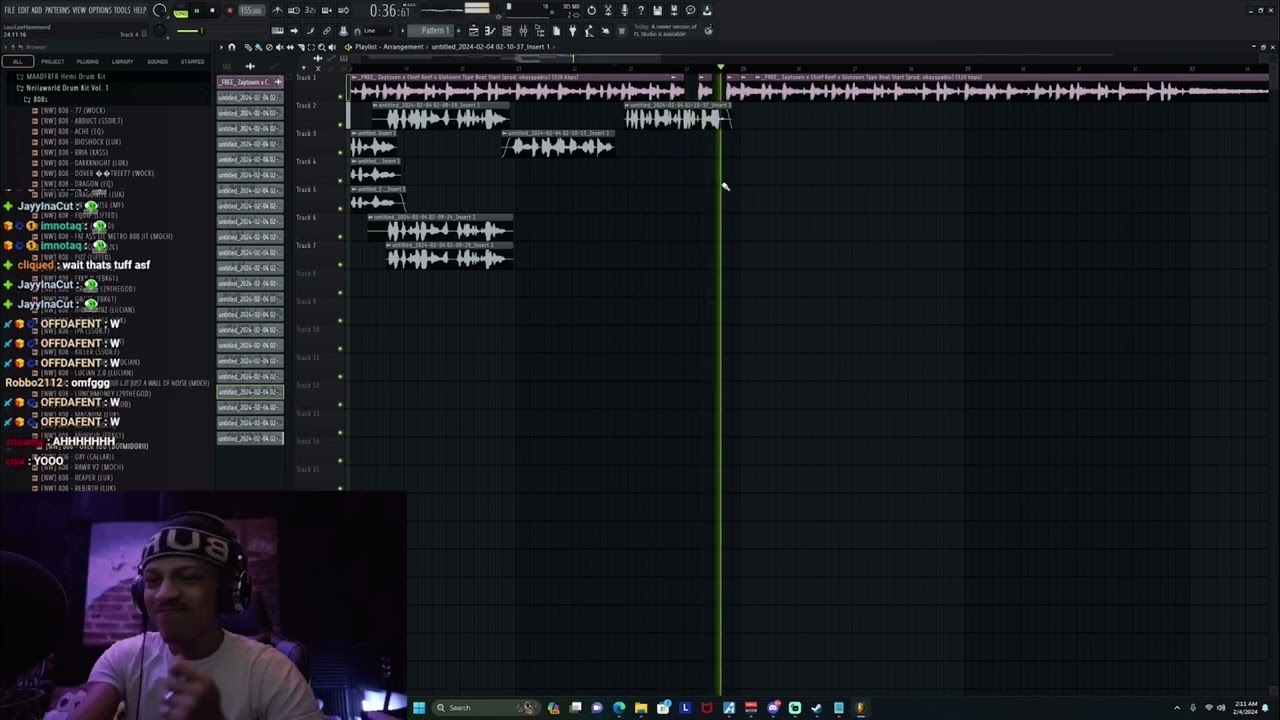Image resolution: width=1280 pixels, height=720 pixels.
Task: Open the ADD menu
Action: [x=37, y=10]
